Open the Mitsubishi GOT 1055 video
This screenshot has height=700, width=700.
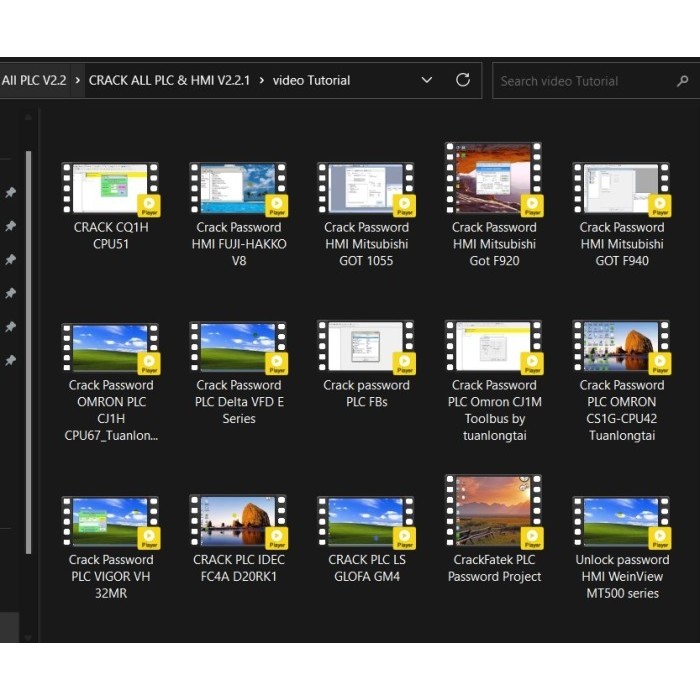(366, 189)
